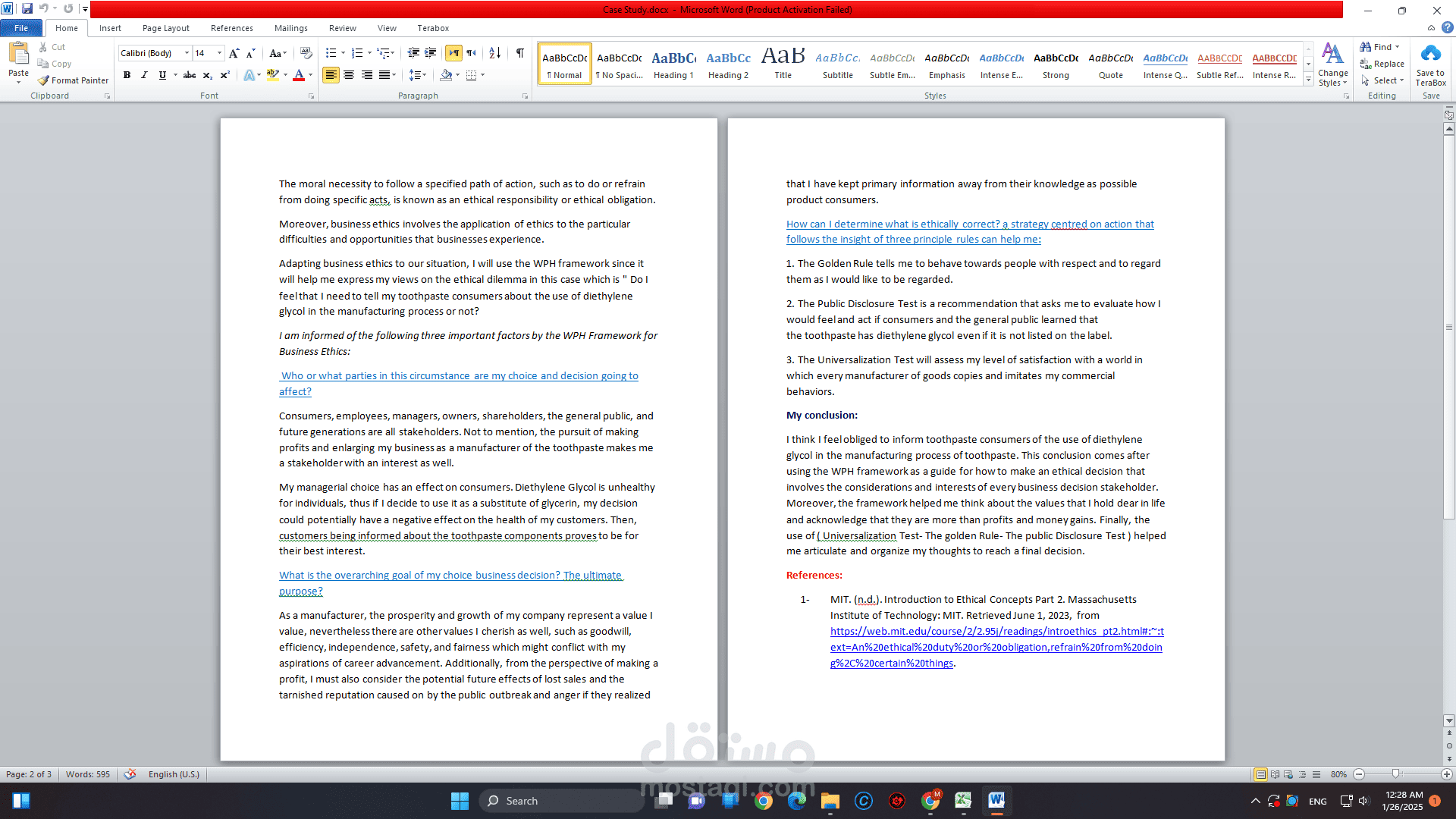
Task: Decrease the paragraph indent
Action: (413, 53)
